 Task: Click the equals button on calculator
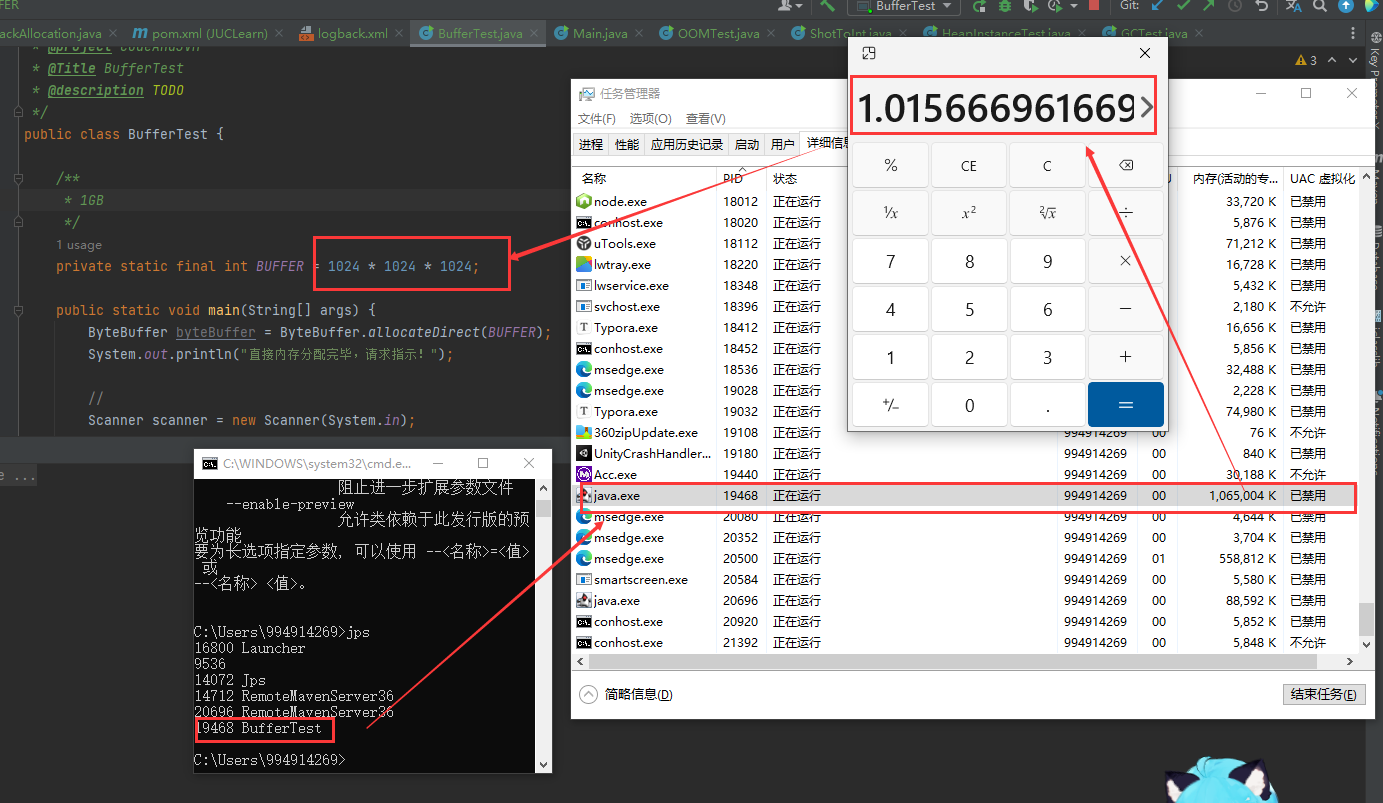point(1125,404)
